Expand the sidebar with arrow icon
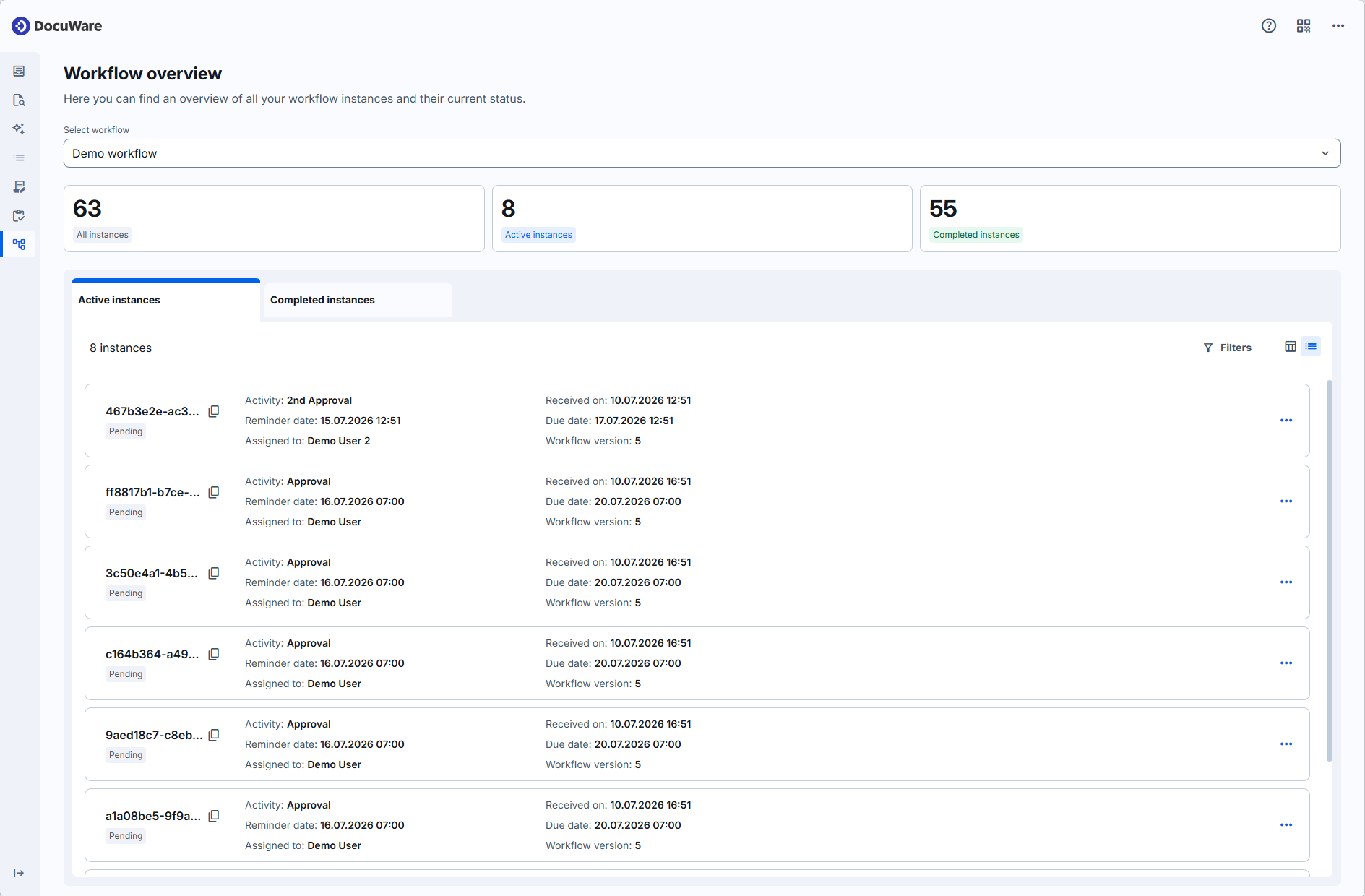Image resolution: width=1365 pixels, height=896 pixels. click(20, 873)
